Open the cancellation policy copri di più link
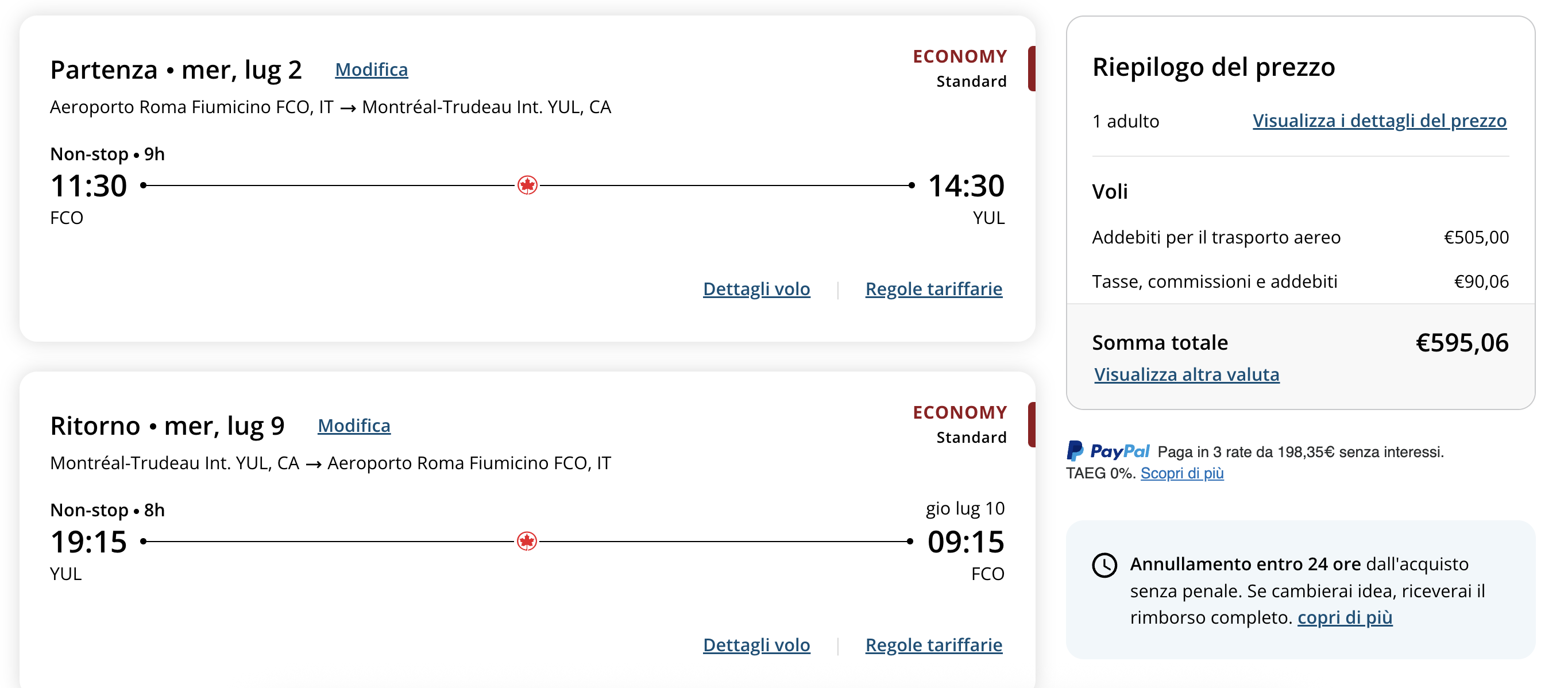Image resolution: width=1568 pixels, height=688 pixels. [1345, 617]
